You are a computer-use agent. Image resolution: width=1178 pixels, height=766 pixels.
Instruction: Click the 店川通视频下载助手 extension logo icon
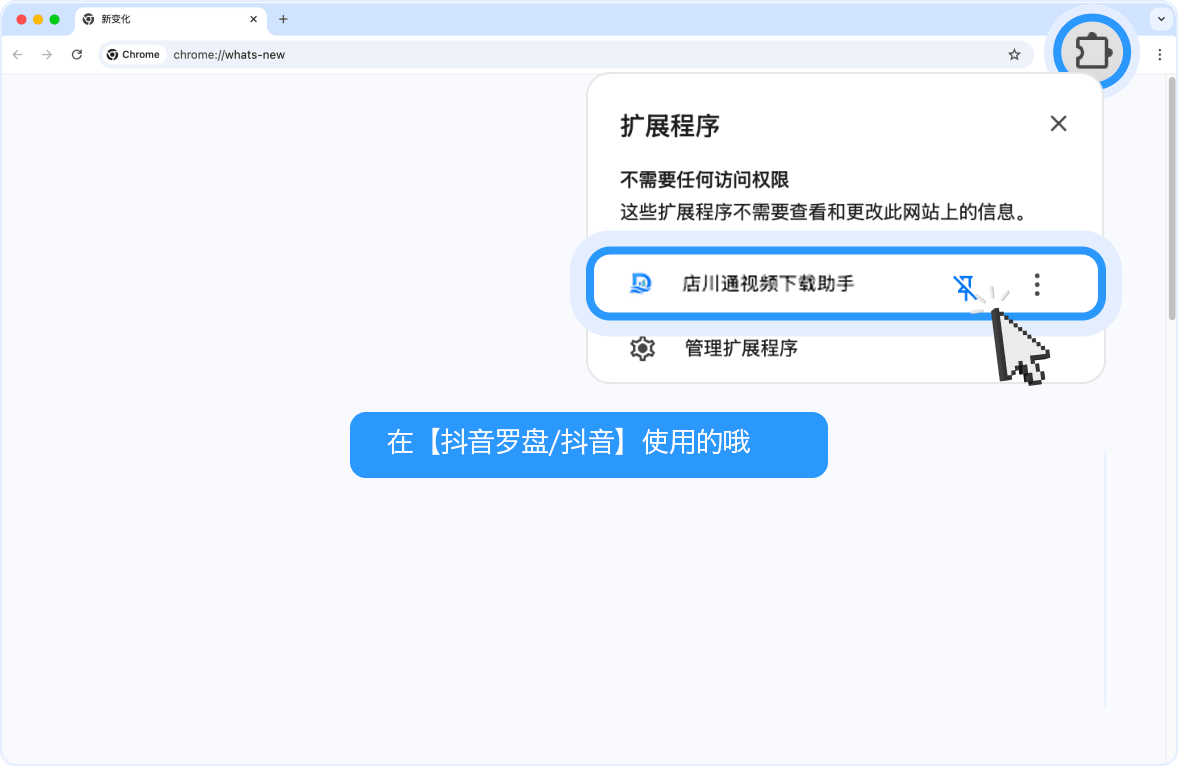point(641,283)
